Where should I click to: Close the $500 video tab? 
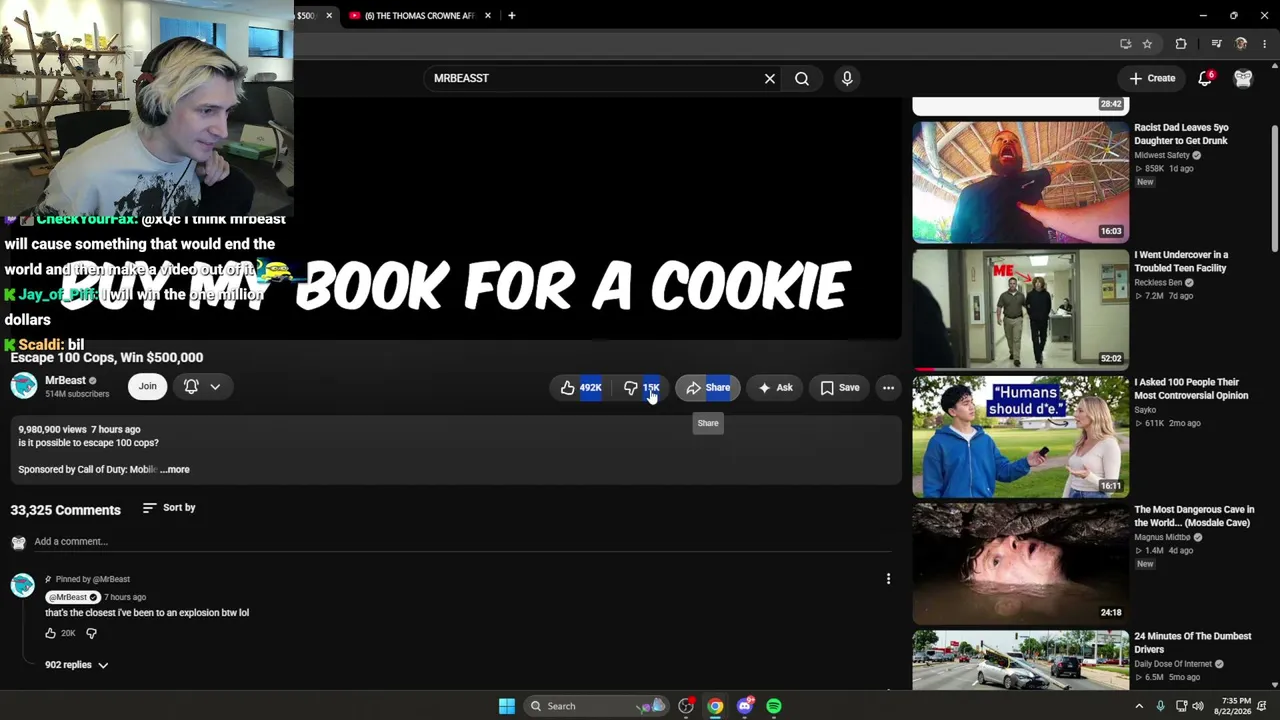coord(329,15)
